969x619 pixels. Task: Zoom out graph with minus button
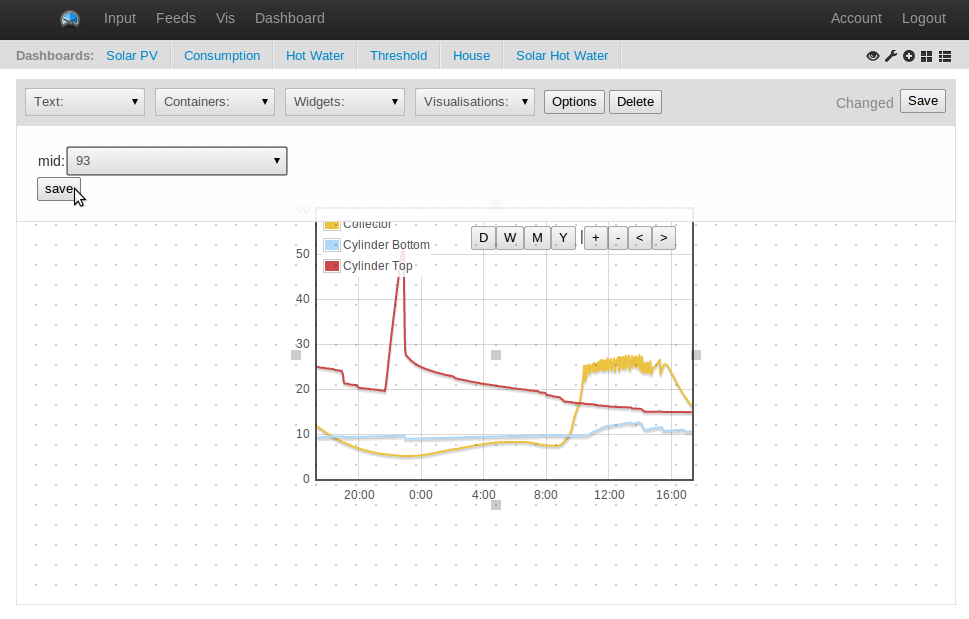[618, 238]
